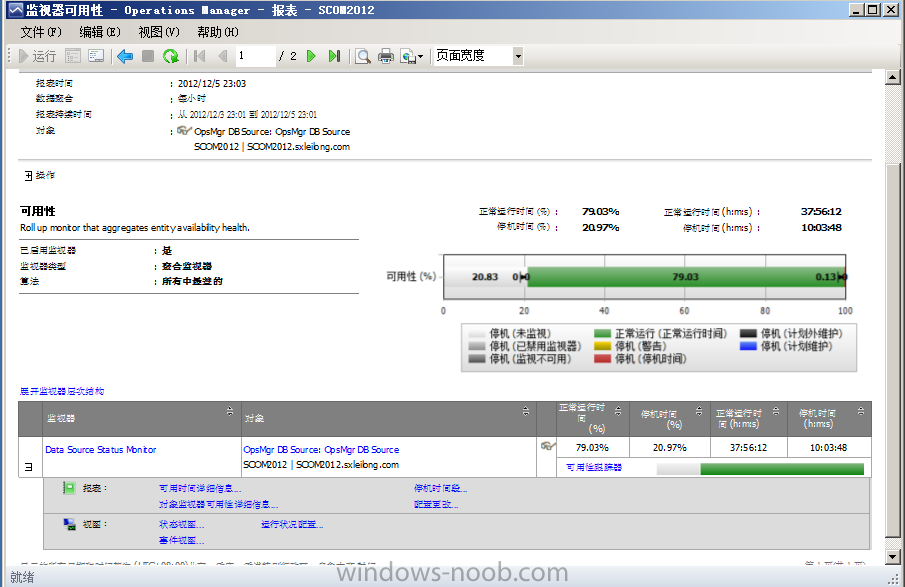The image size is (905, 587).
Task: Click the 20.97% cell in the table
Action: (x=670, y=448)
